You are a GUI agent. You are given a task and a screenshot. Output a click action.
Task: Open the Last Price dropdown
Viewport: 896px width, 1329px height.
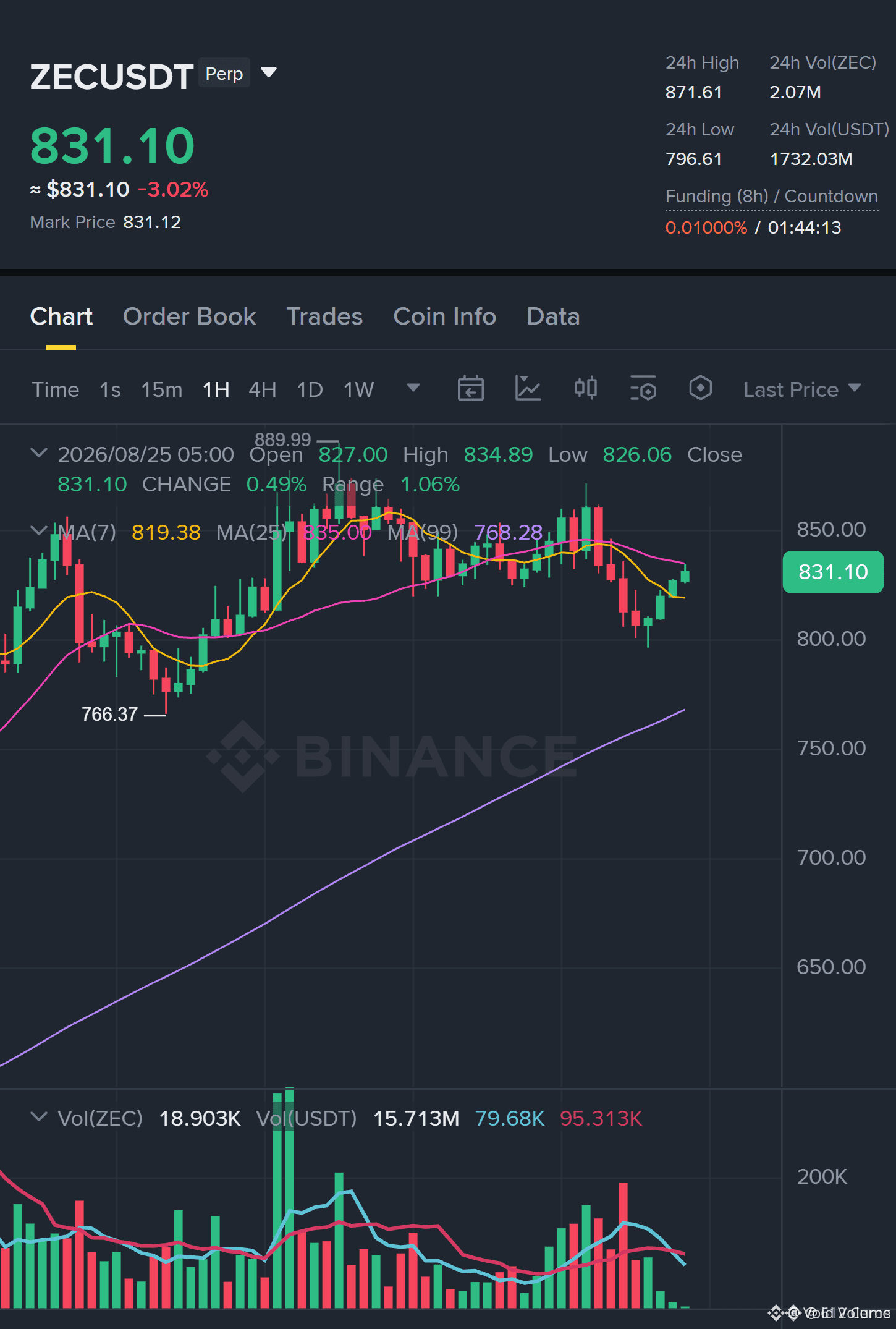coord(802,389)
